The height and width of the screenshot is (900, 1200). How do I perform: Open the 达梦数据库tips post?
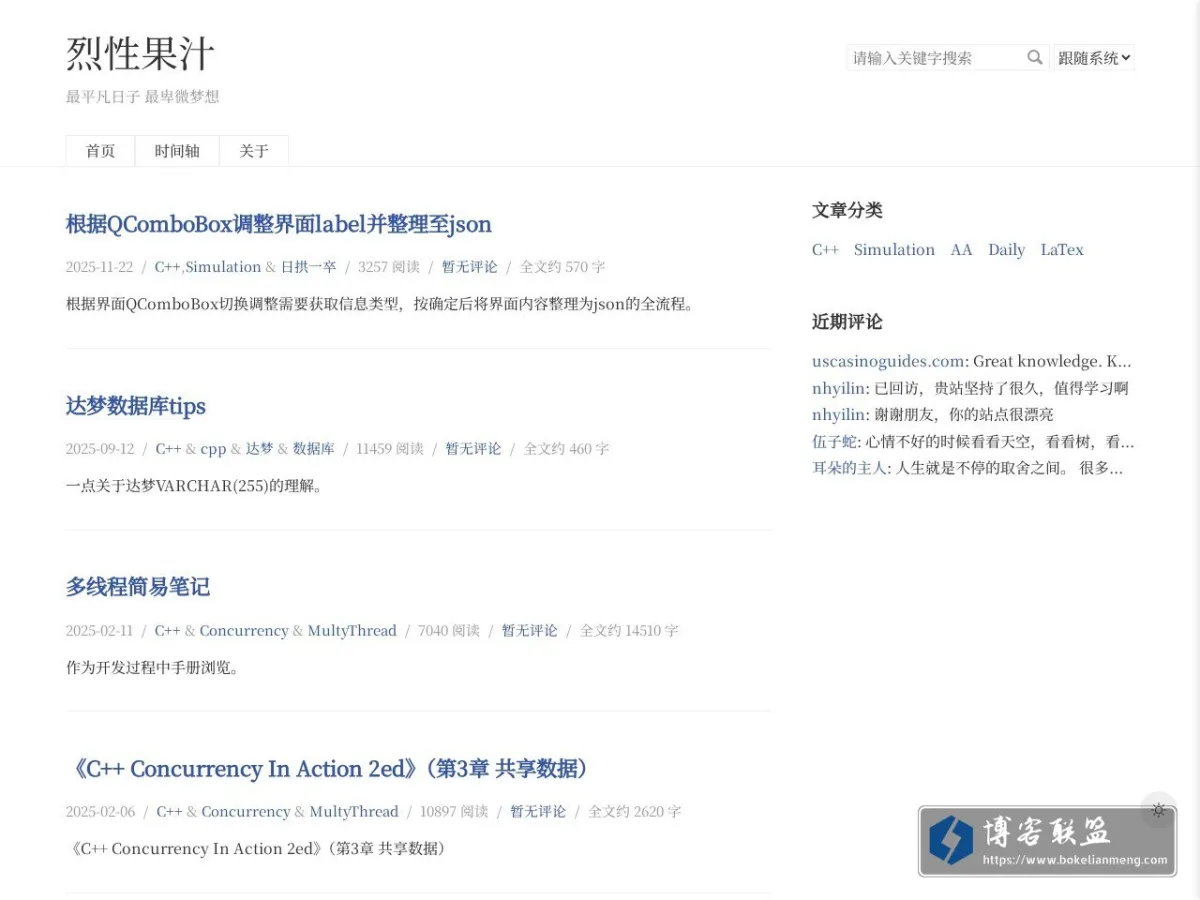coord(136,406)
